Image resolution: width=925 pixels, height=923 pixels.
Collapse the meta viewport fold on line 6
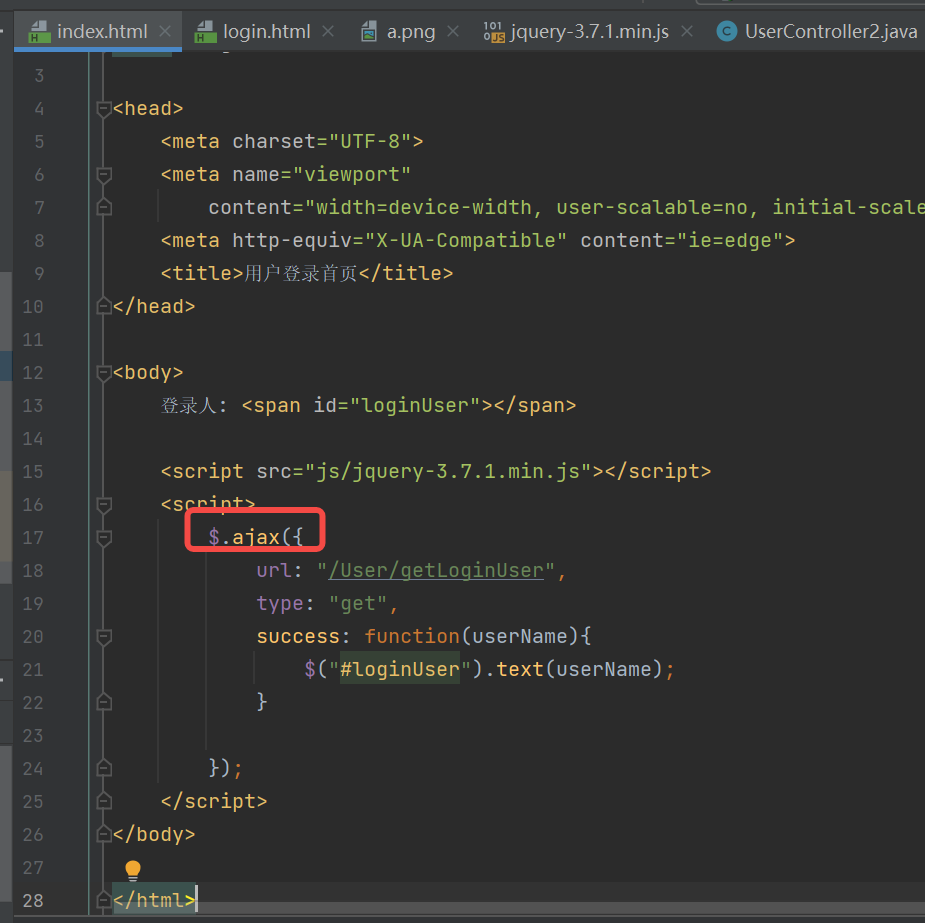[x=104, y=175]
